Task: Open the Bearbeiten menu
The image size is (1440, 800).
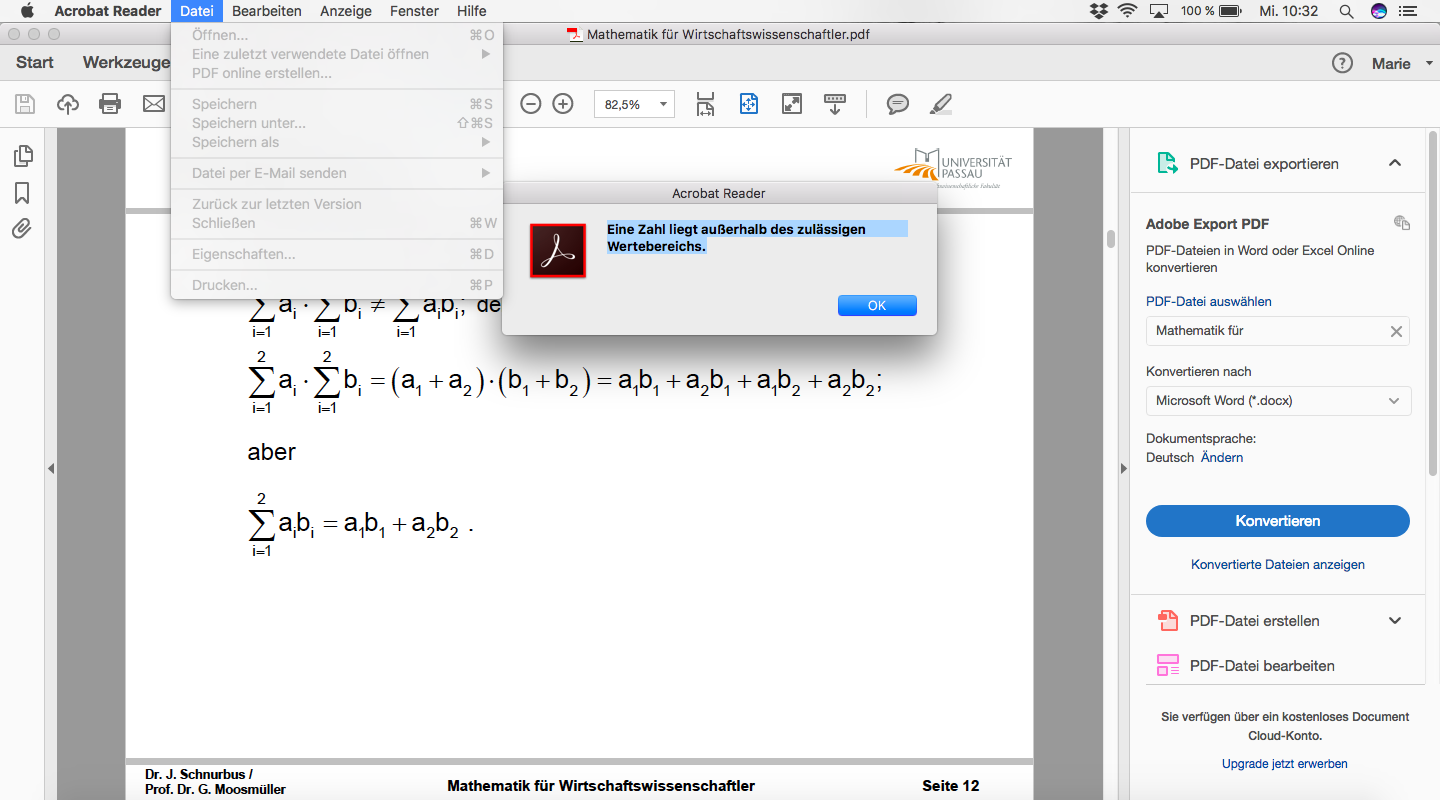Action: [x=267, y=11]
